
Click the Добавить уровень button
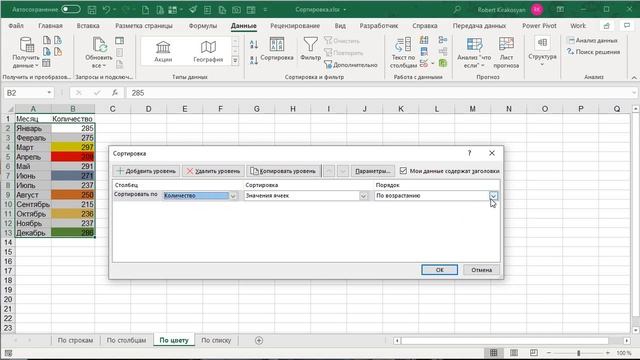pyautogui.click(x=146, y=171)
